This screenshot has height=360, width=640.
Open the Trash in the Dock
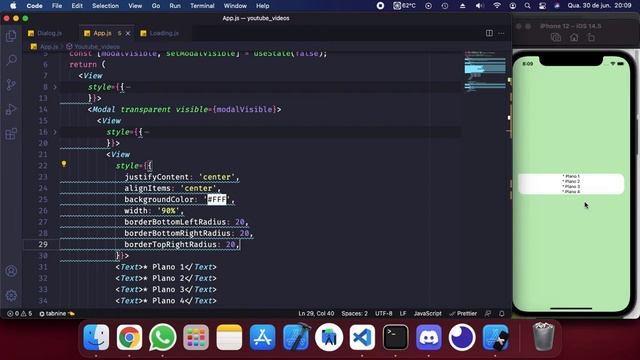(x=543, y=337)
